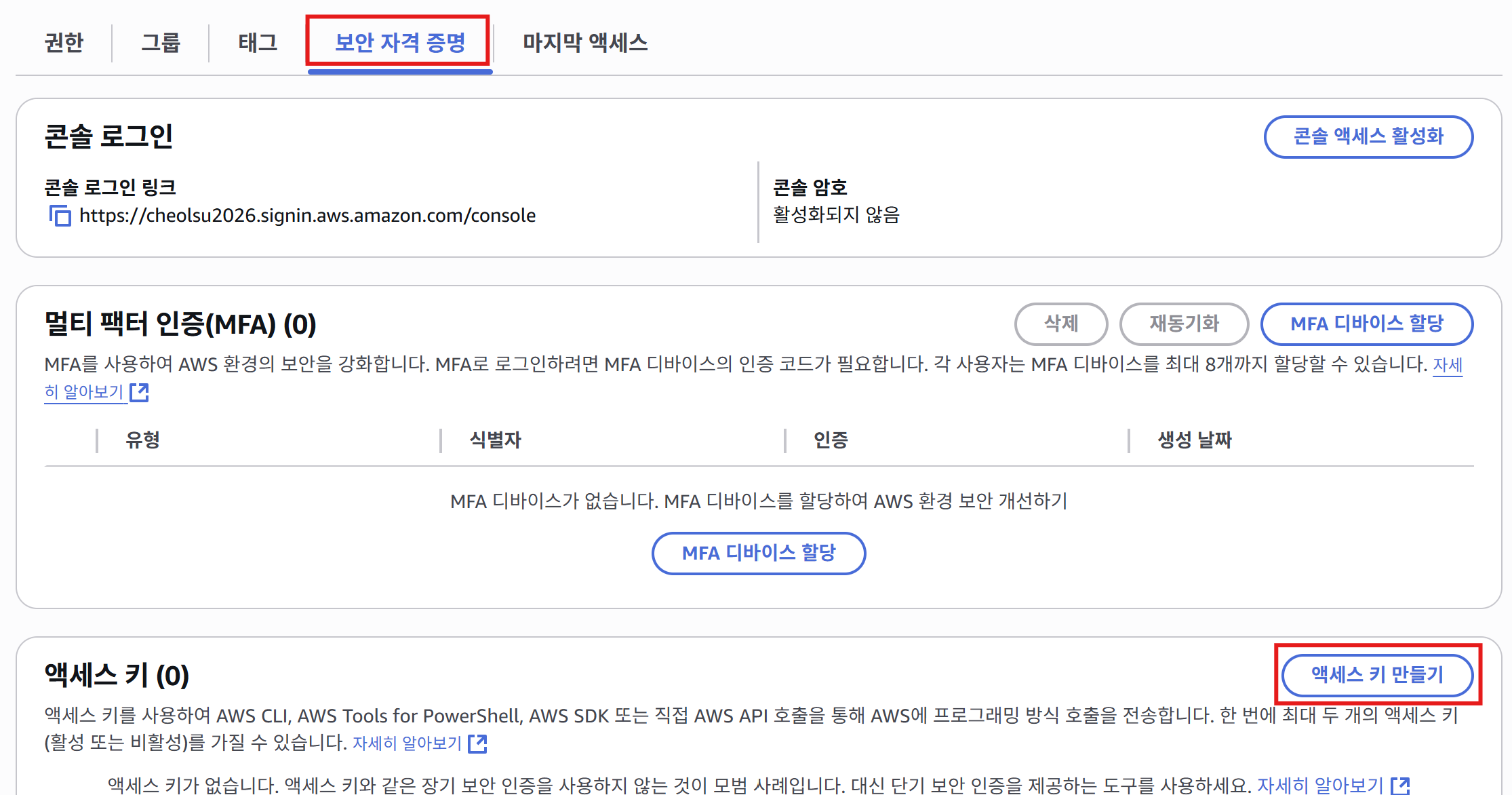The image size is (1512, 795).
Task: Click the 유형 column header
Action: pyautogui.click(x=142, y=440)
